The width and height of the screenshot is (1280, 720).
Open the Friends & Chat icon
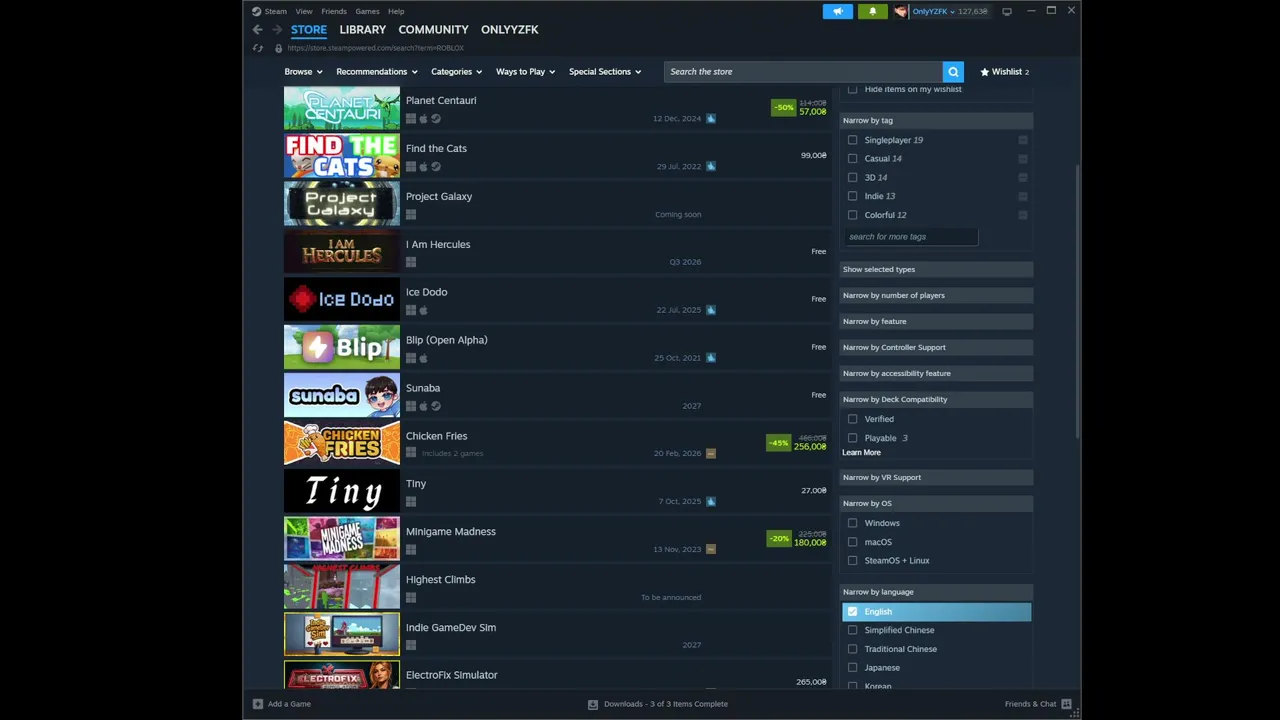pyautogui.click(x=1067, y=704)
